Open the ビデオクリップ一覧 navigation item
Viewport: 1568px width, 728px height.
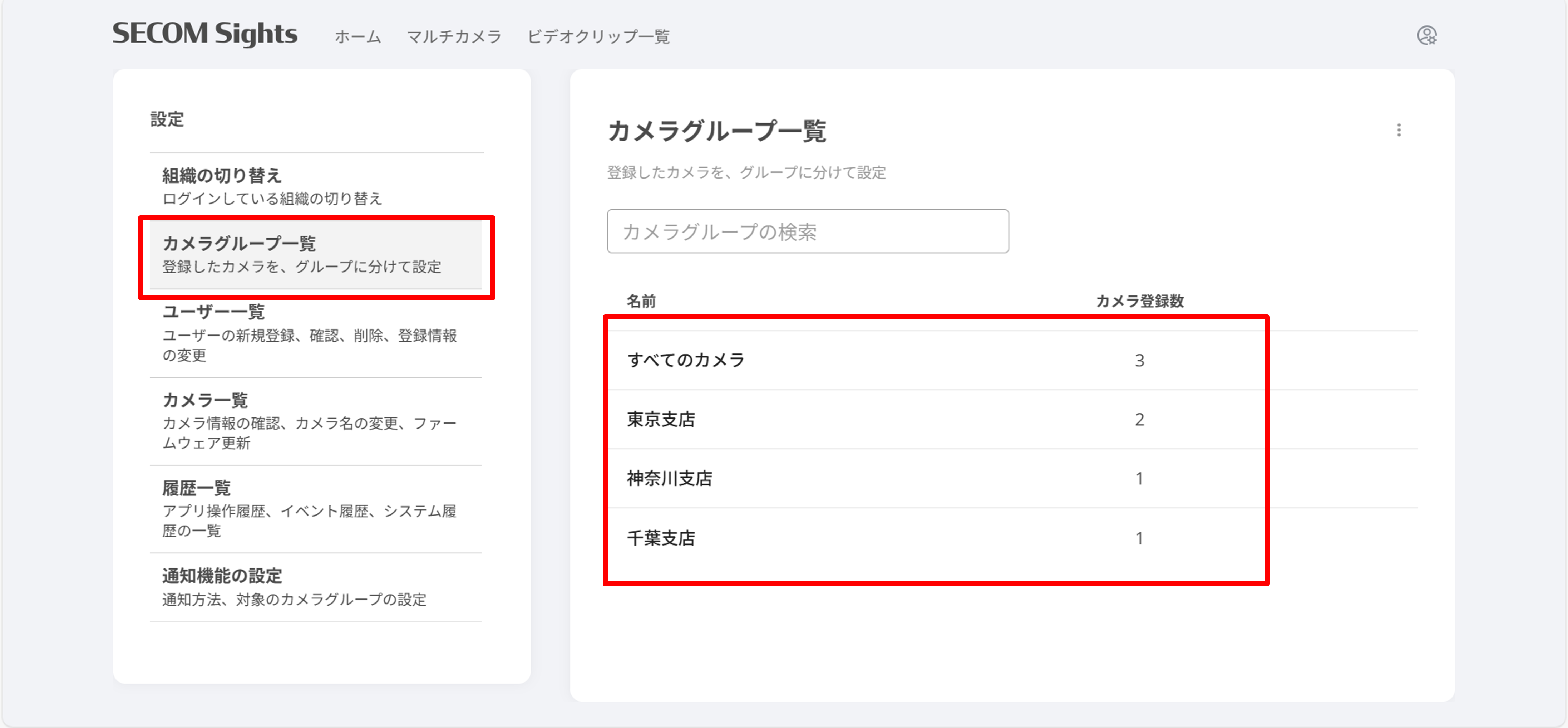click(x=598, y=36)
